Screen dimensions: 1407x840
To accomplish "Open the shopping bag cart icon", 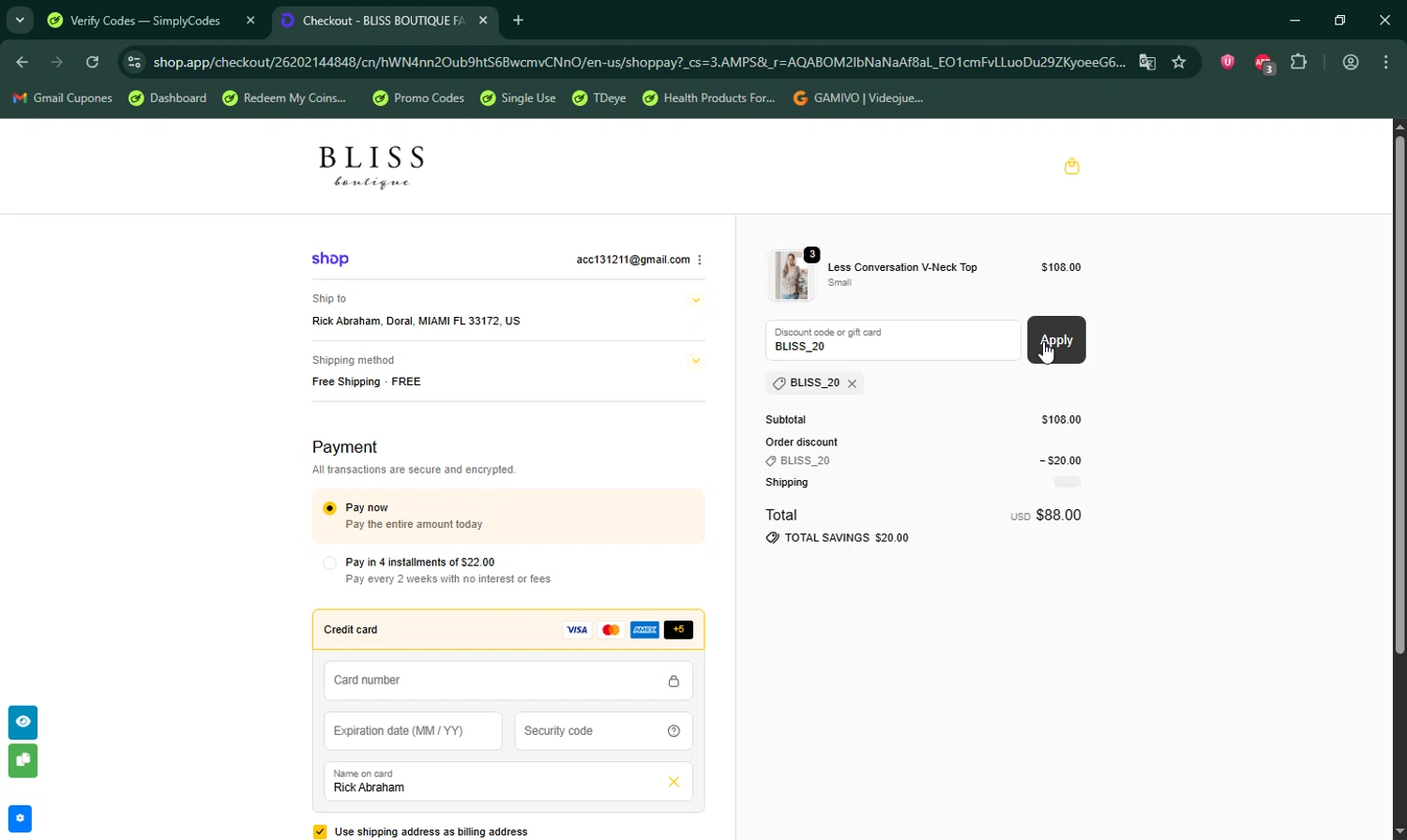I will pos(1072,166).
